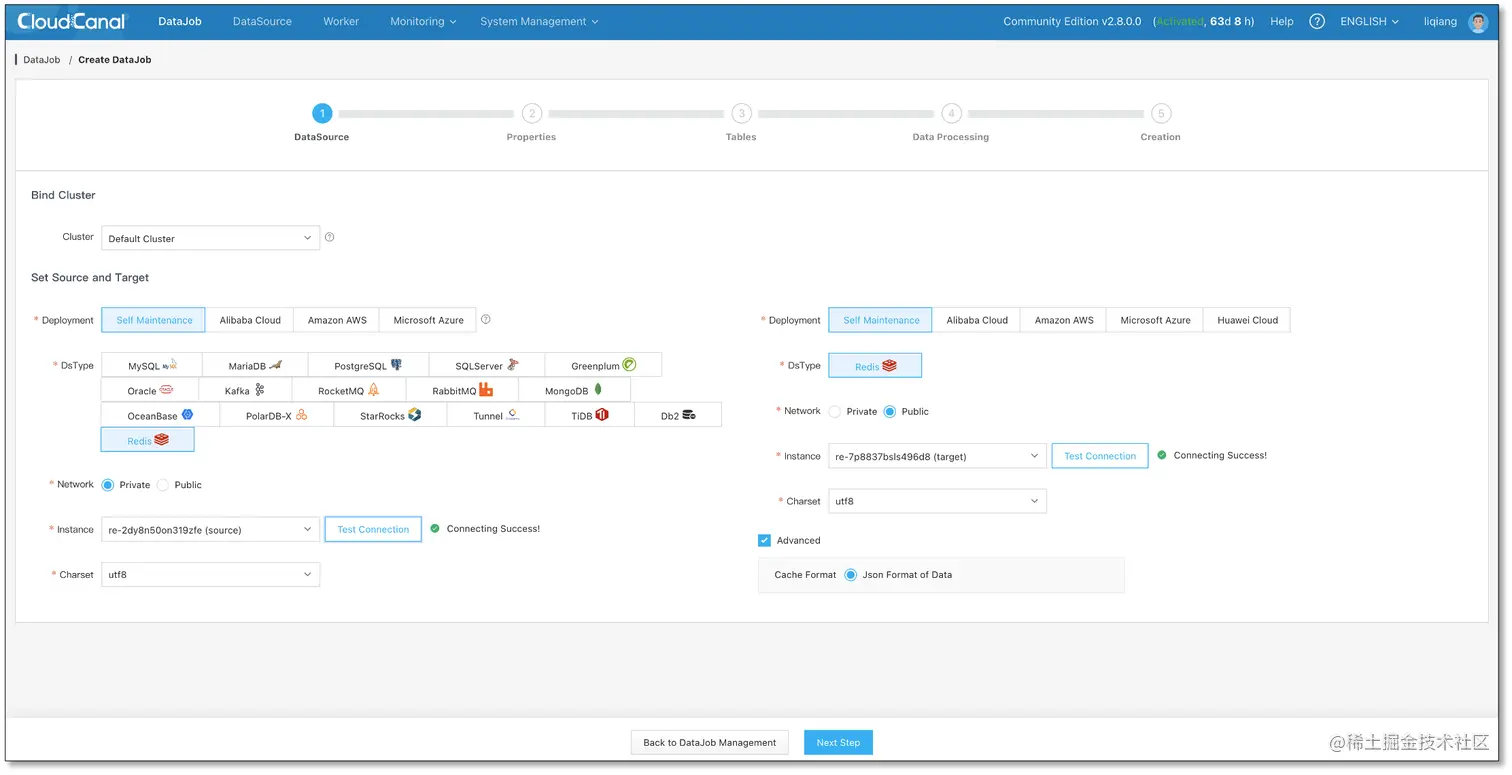
Task: Select Greenplum source data type
Action: pyautogui.click(x=603, y=366)
